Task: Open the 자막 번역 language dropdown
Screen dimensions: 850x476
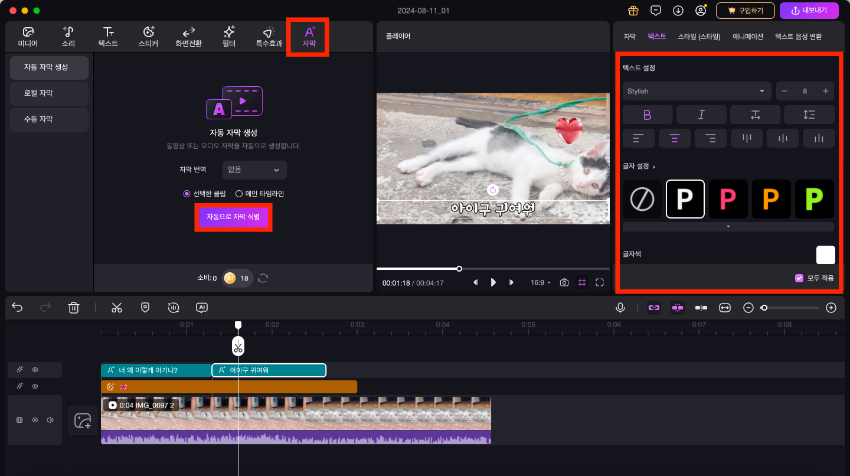Action: point(253,170)
